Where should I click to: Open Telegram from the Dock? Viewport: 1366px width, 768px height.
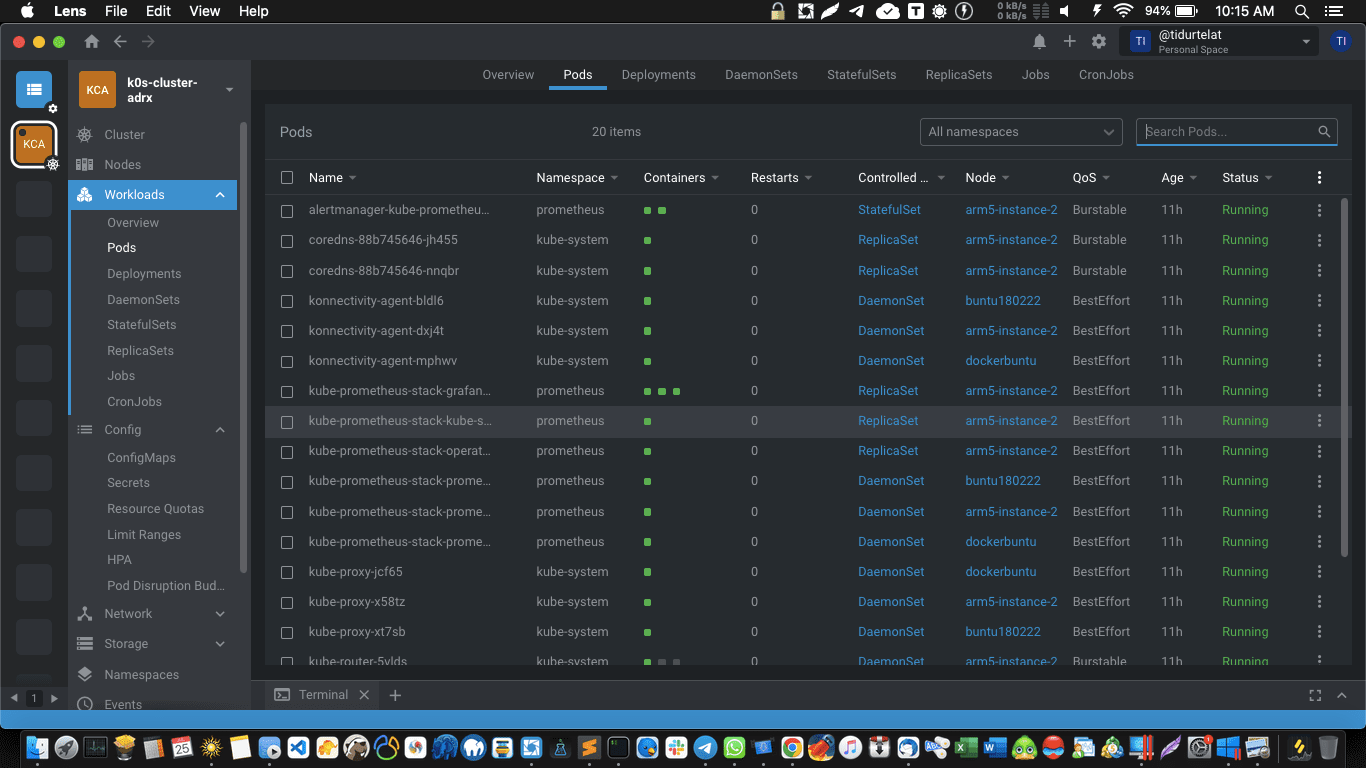pos(705,747)
